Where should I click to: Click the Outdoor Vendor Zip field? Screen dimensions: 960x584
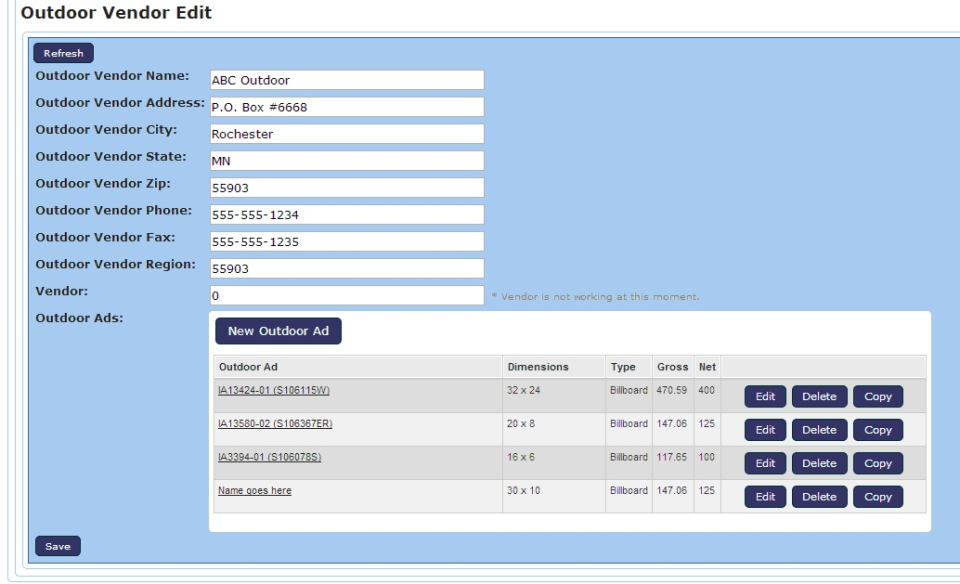tap(346, 187)
